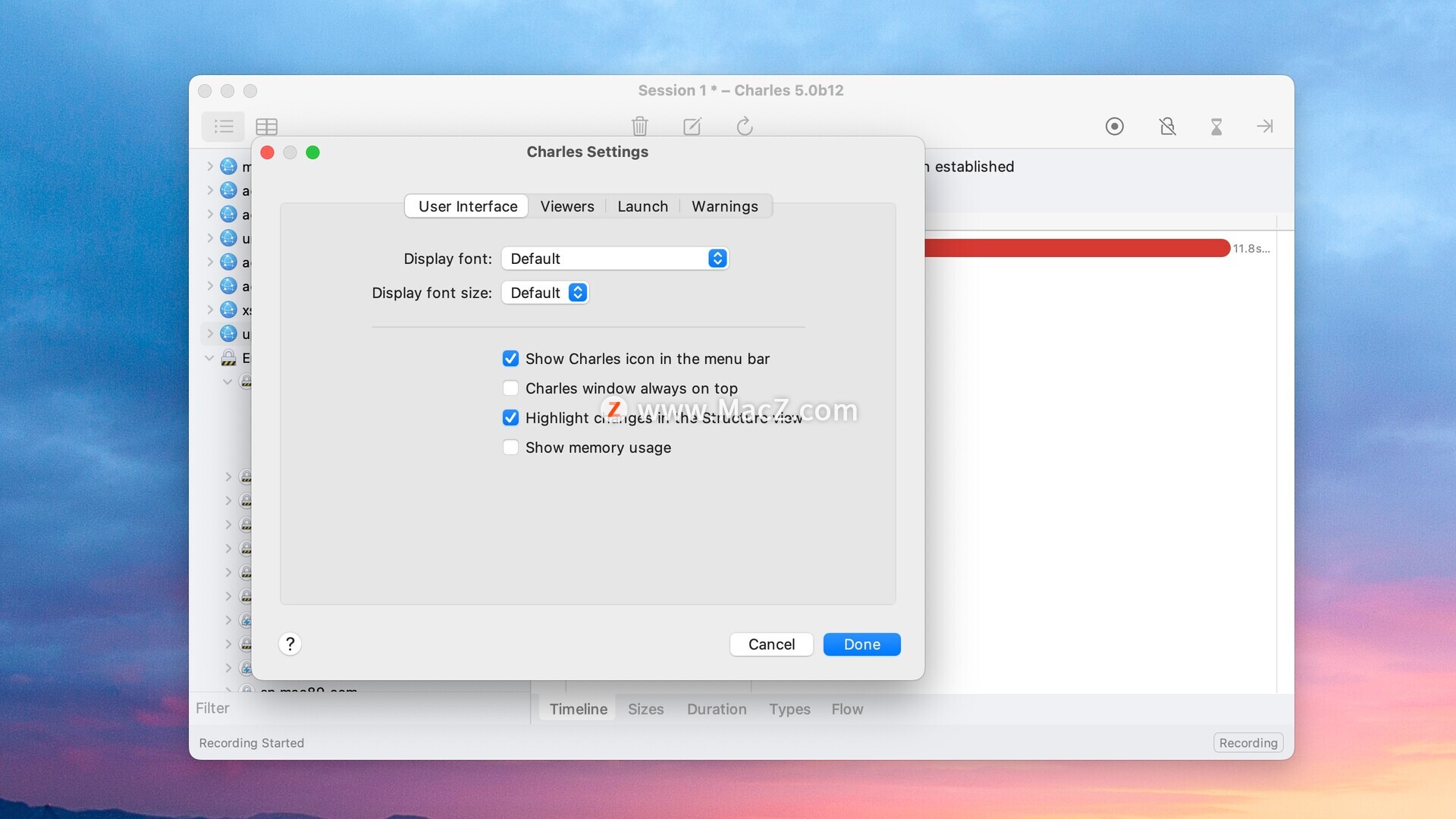Open help with the question mark button
Image resolution: width=1456 pixels, height=819 pixels.
click(290, 644)
